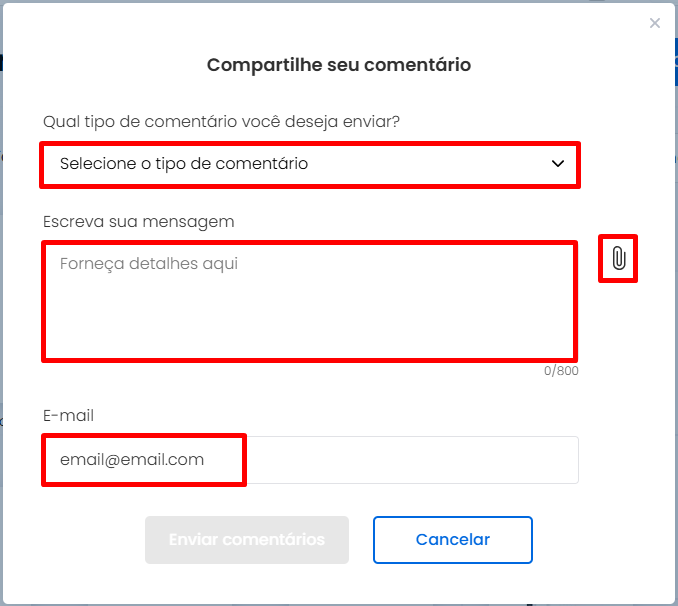Image resolution: width=678 pixels, height=606 pixels.
Task: Click the 'Escreva sua mensagem' label
Action: point(138,222)
